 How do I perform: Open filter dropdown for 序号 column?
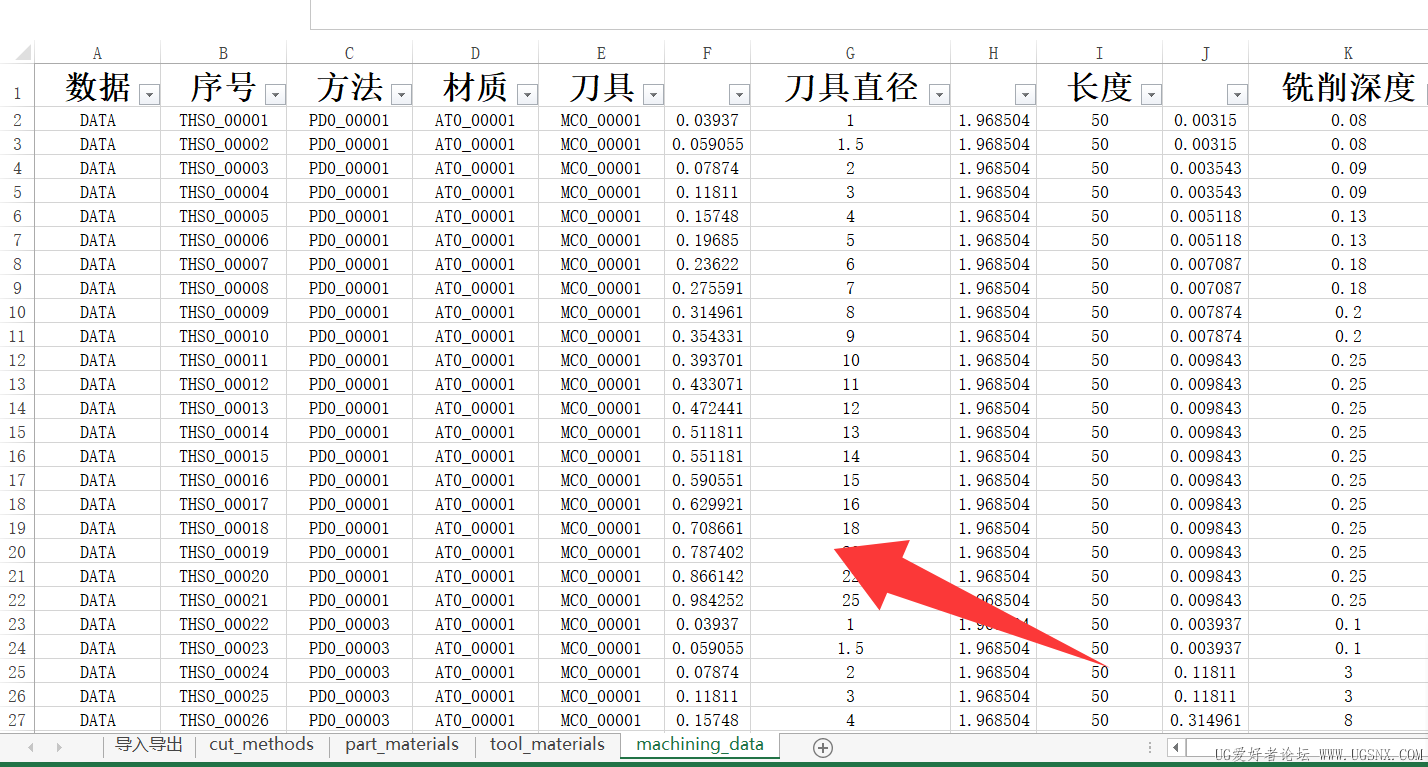(x=275, y=94)
